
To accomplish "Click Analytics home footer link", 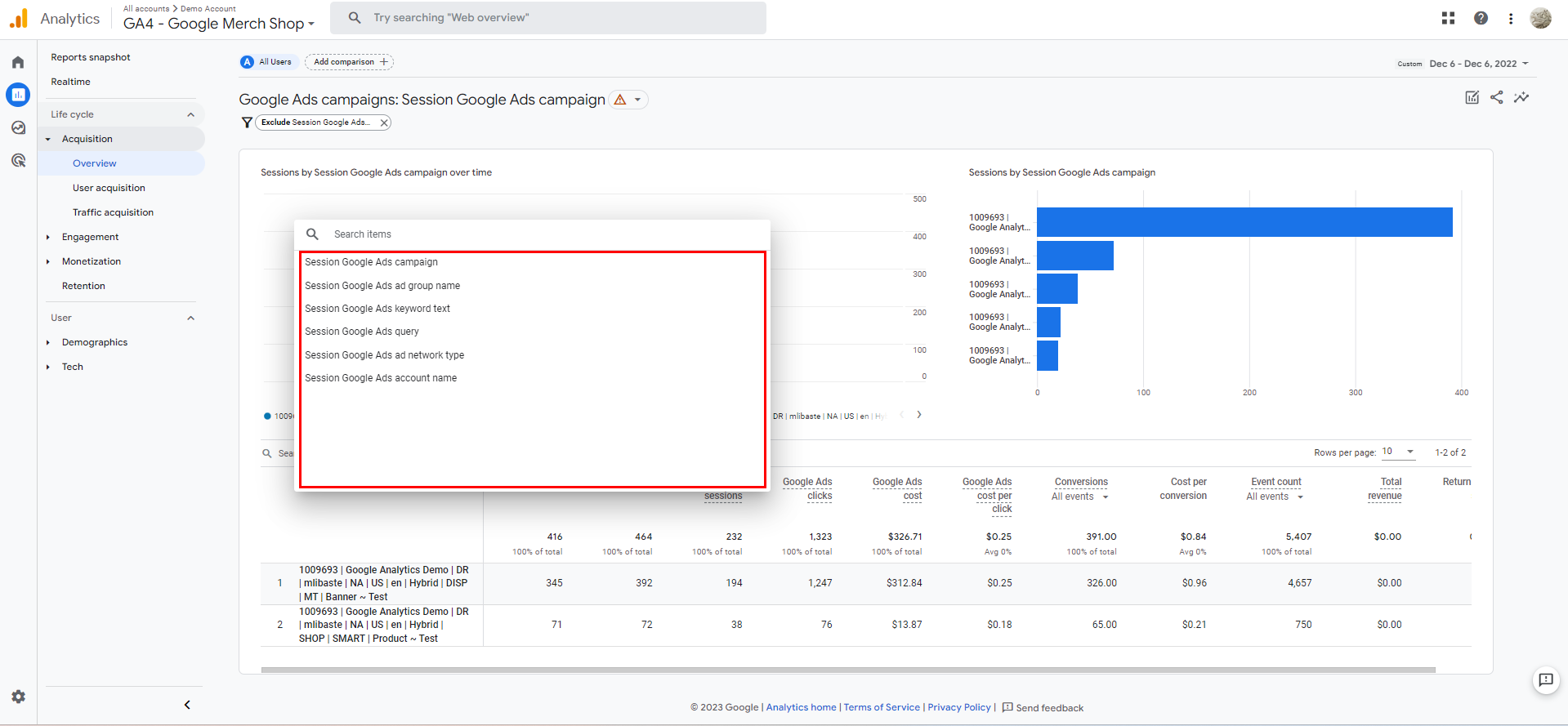I will click(801, 707).
